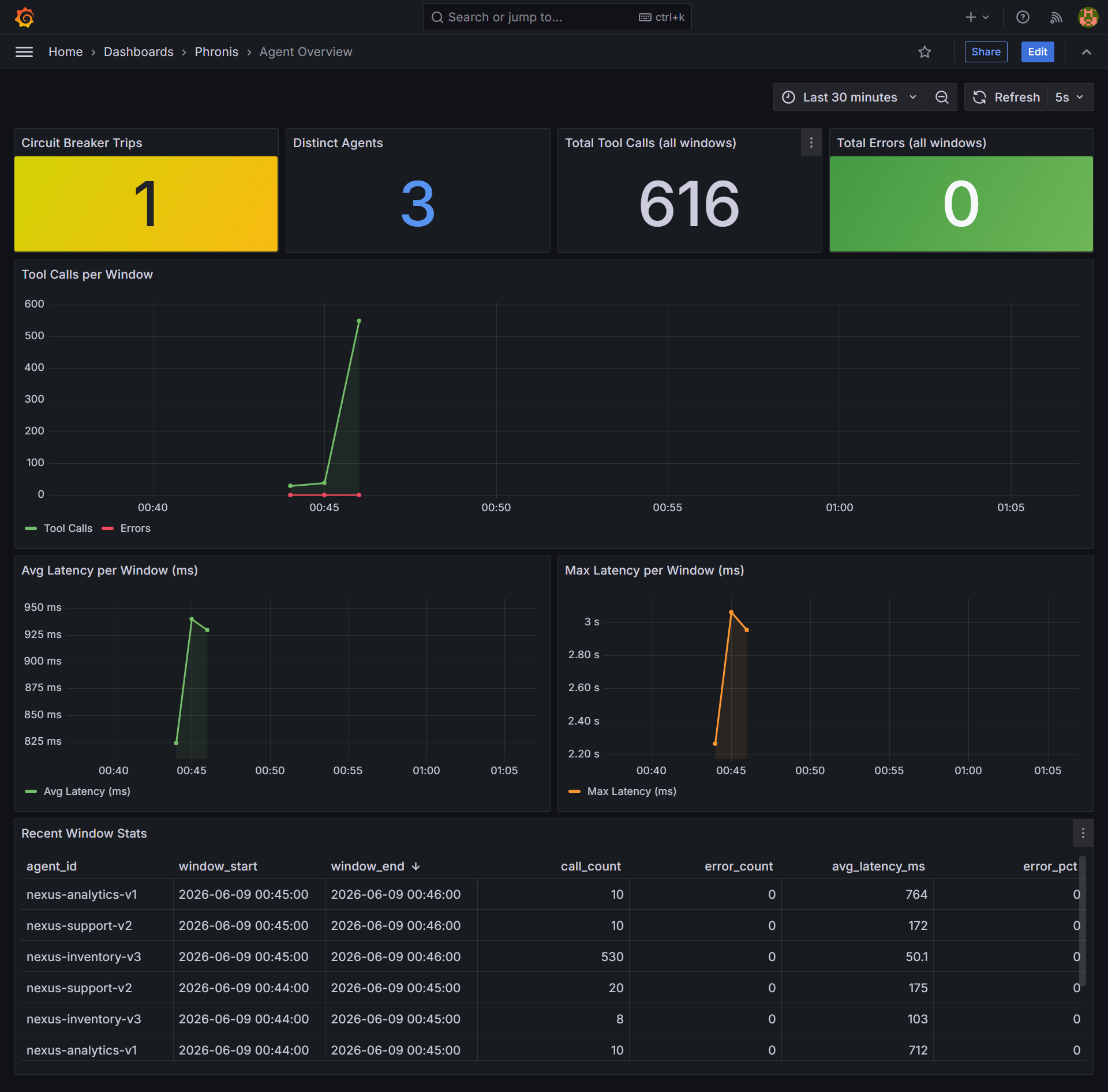Click the Total Errors value 0

coord(961,204)
